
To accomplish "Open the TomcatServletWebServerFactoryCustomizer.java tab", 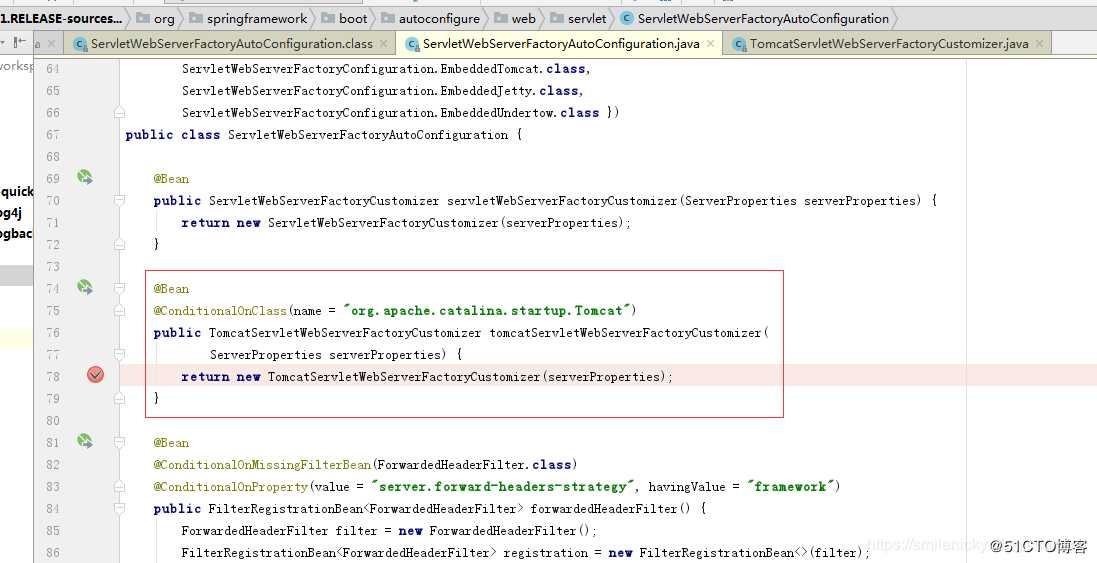I will coord(889,44).
